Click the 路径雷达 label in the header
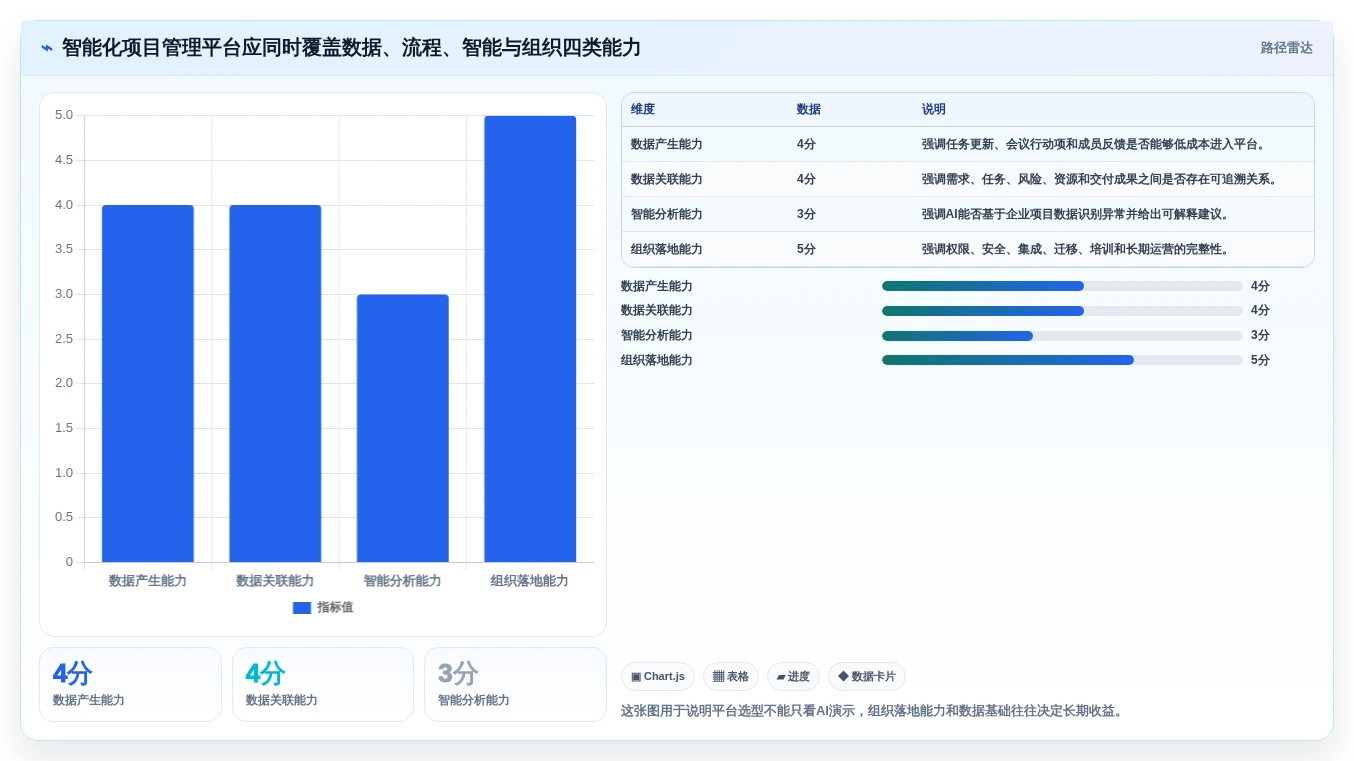1354x761 pixels. coord(1286,48)
